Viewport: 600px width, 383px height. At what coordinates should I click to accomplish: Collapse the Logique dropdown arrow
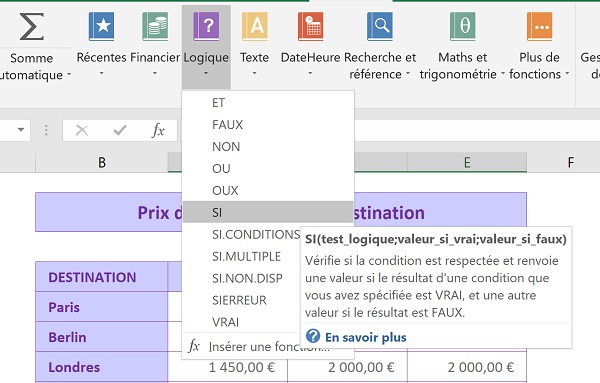point(206,73)
